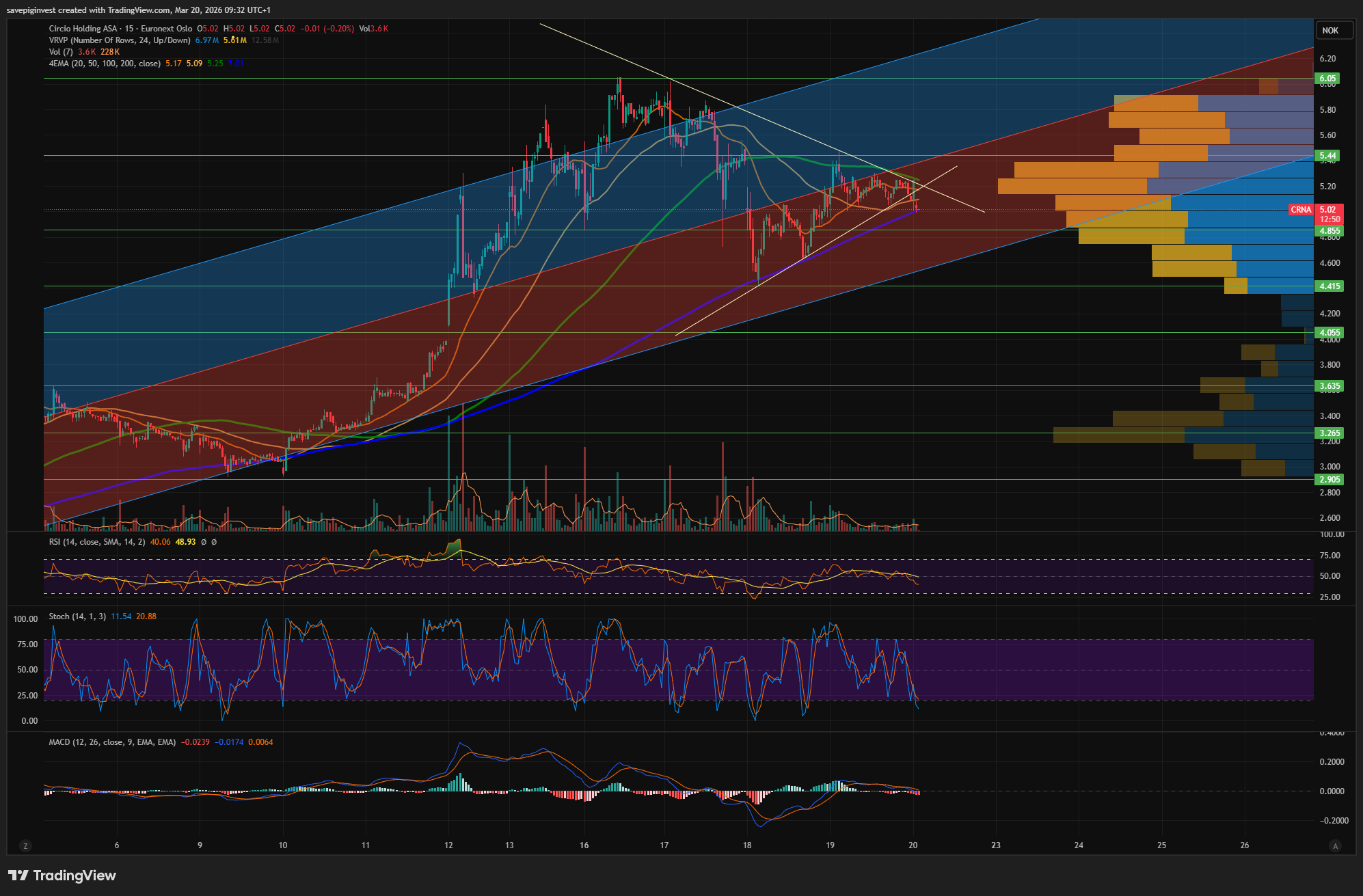
Task: Select the MACD indicator legend
Action: point(111,742)
